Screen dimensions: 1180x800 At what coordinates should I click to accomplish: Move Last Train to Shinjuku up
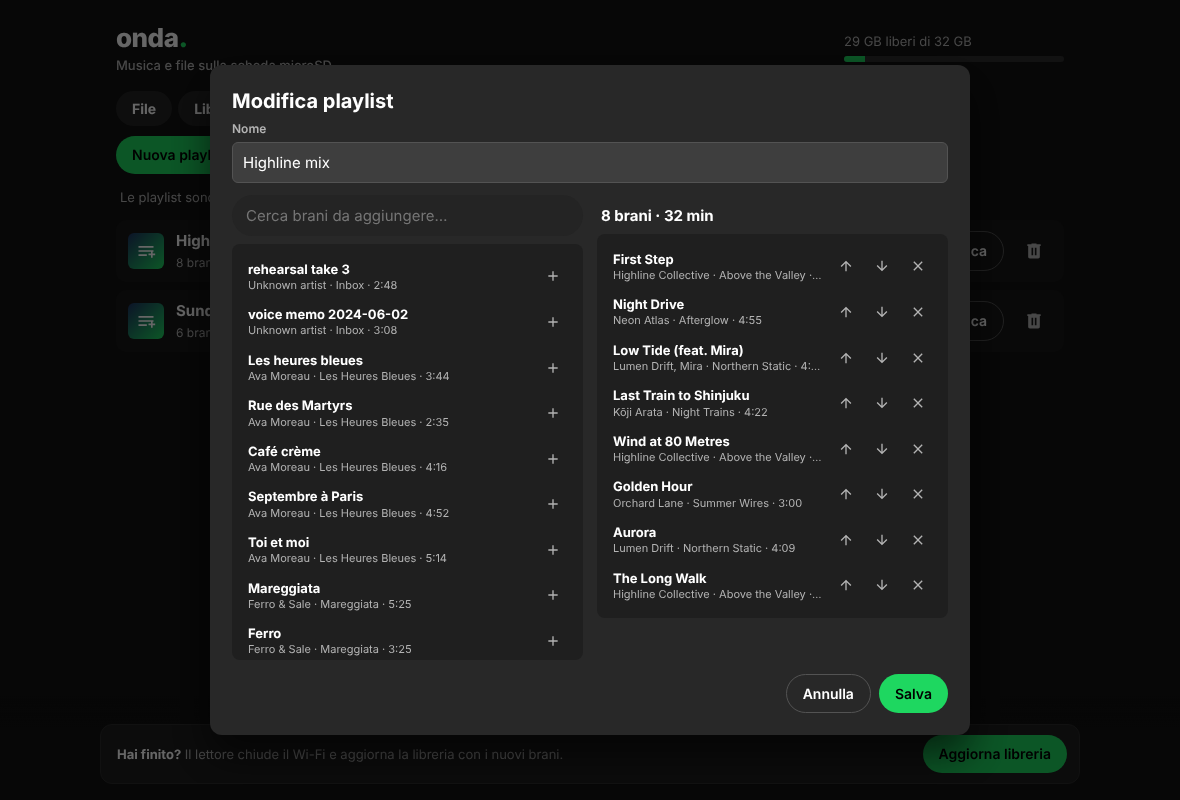(x=846, y=403)
